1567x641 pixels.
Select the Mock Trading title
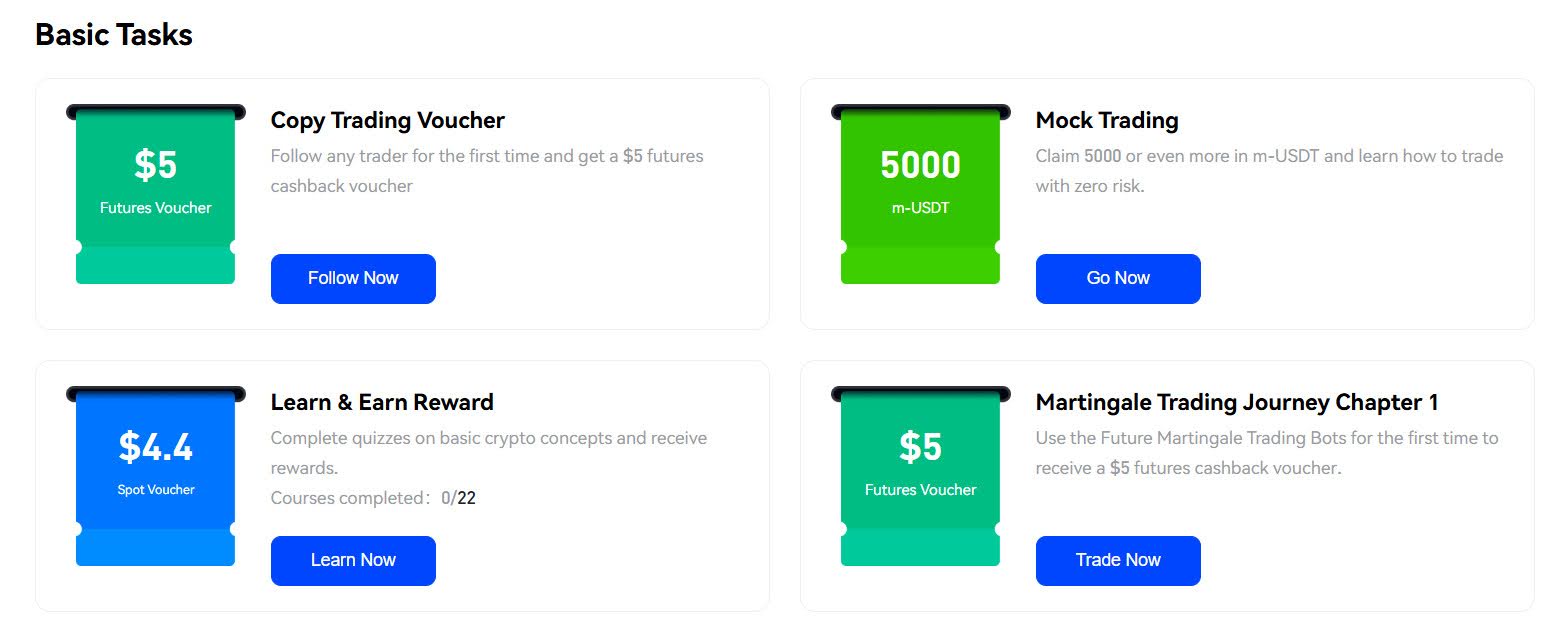tap(1107, 120)
